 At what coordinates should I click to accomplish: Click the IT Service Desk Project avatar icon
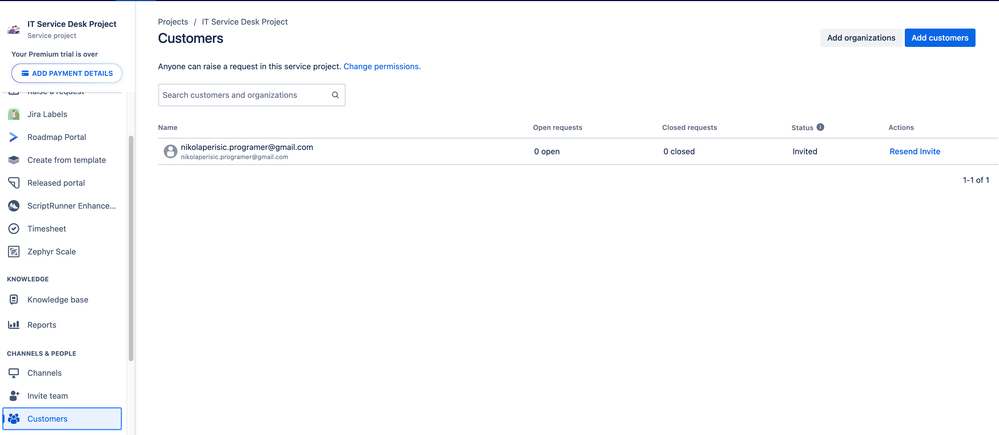point(13,29)
